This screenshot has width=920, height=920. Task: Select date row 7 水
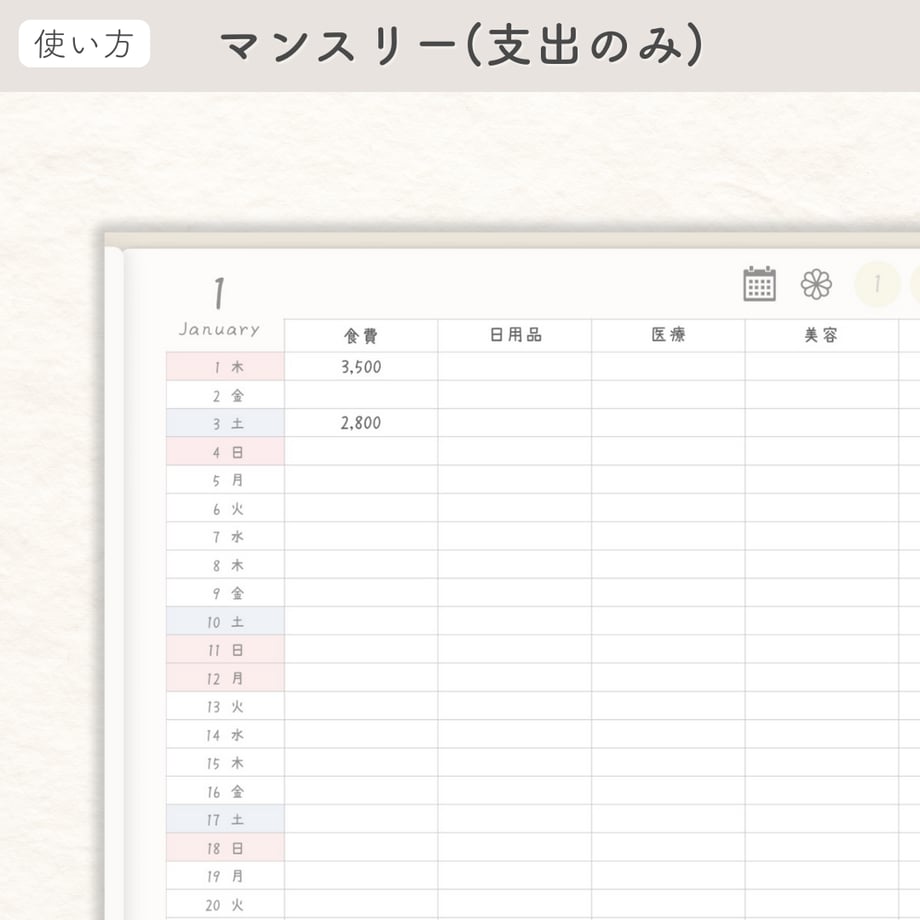[x=225, y=536]
